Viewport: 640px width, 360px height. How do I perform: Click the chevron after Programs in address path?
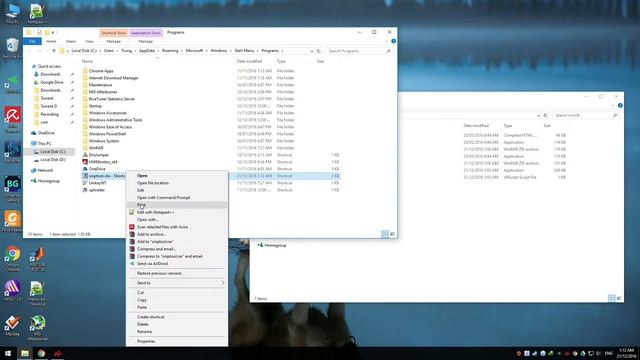[x=282, y=51]
